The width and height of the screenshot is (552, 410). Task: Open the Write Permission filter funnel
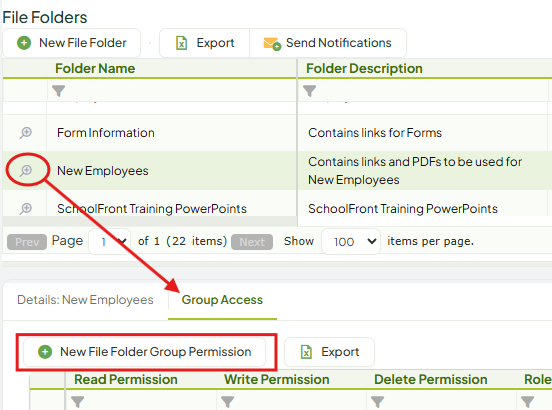227,402
